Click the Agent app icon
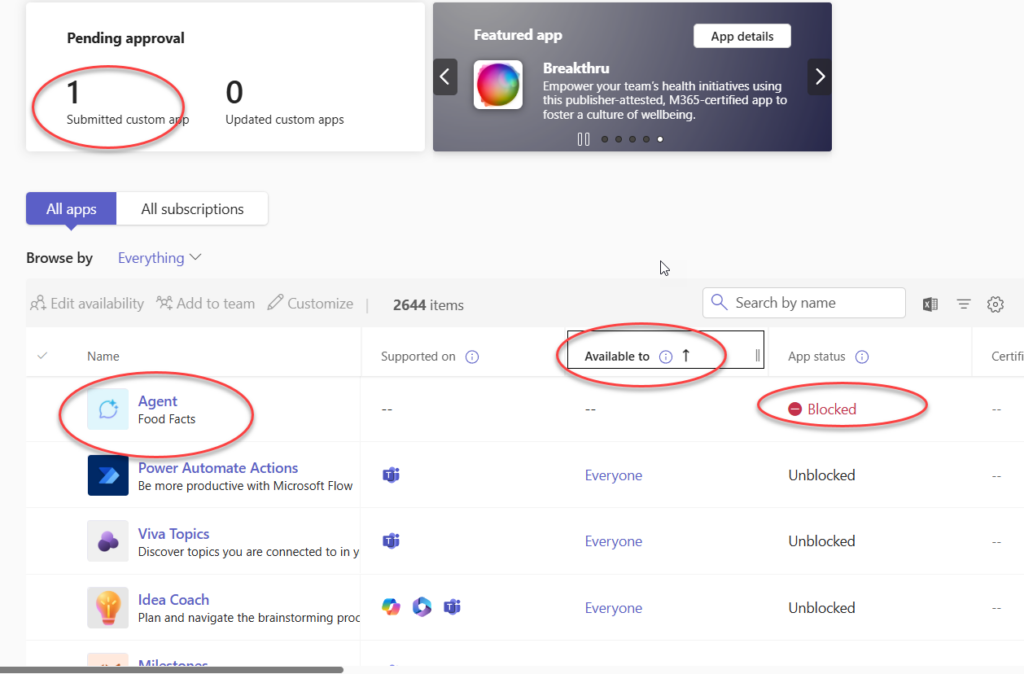This screenshot has width=1024, height=674. pos(108,409)
